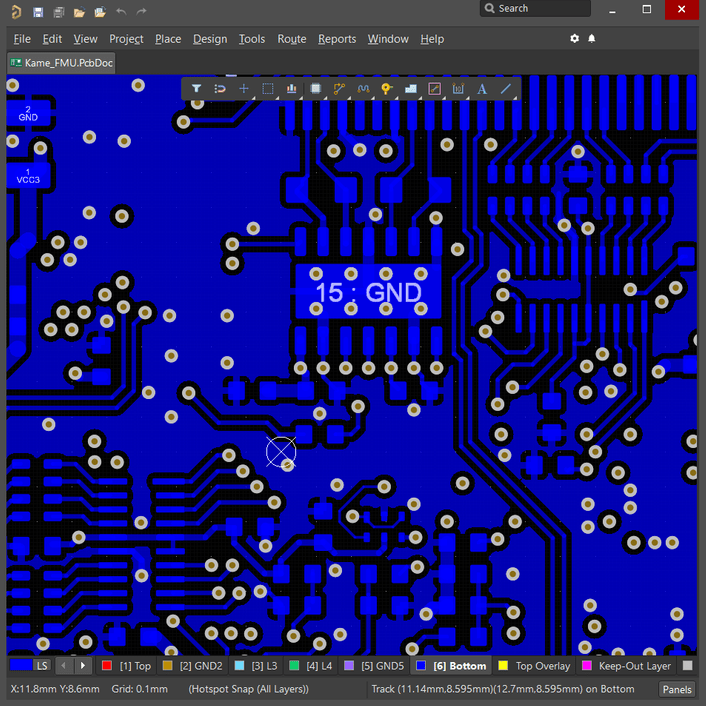Open the LS layer set selector
The image size is (706, 706).
click(x=30, y=665)
